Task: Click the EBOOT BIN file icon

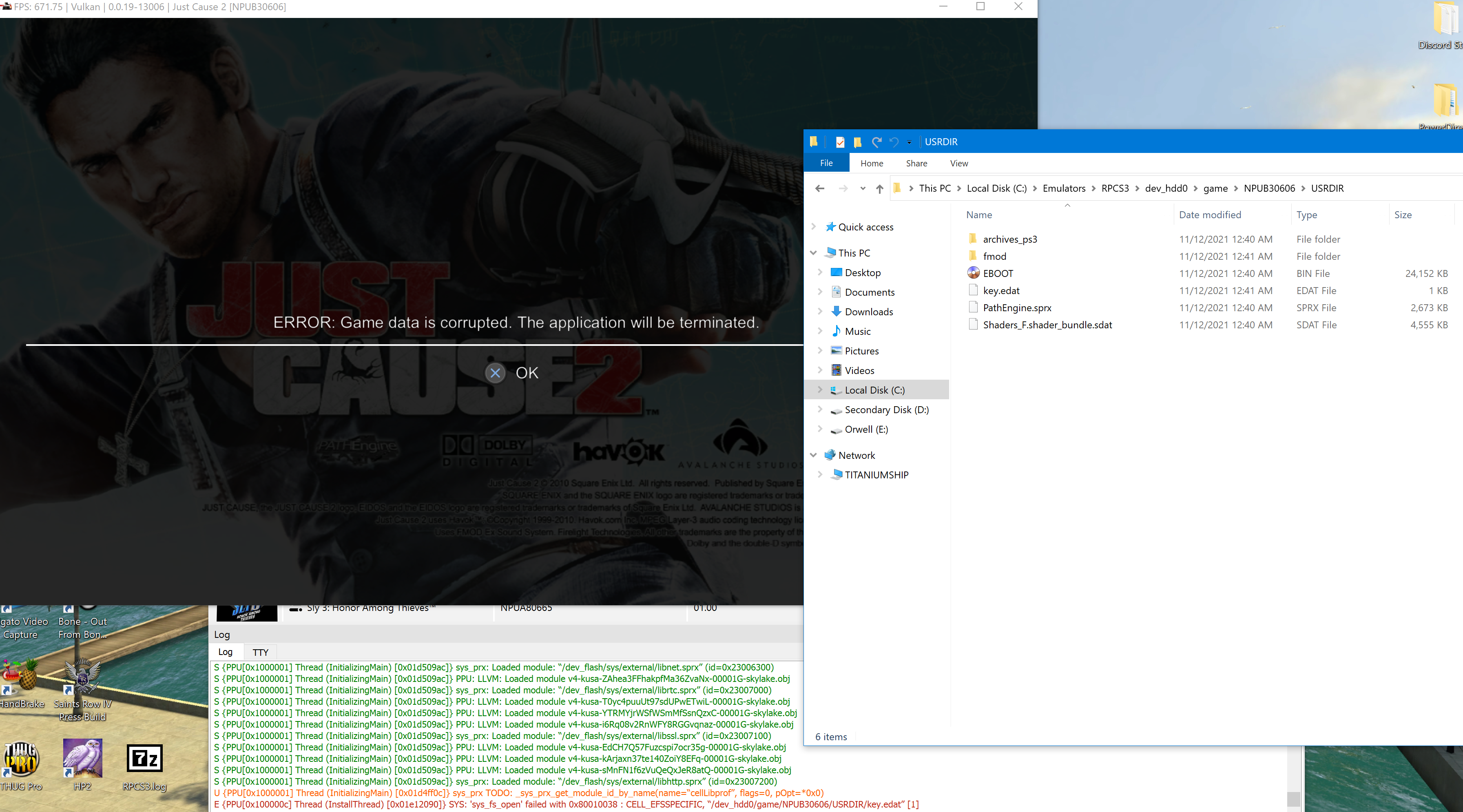Action: click(974, 273)
